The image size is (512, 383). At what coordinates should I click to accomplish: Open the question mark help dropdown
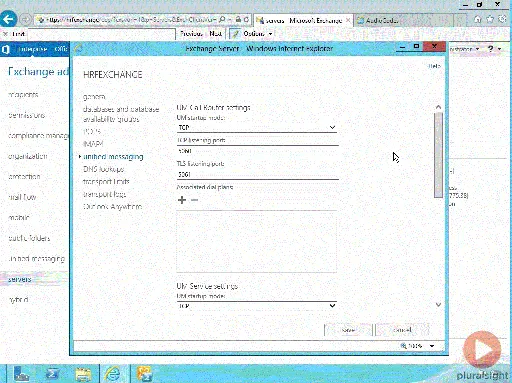click(x=494, y=49)
